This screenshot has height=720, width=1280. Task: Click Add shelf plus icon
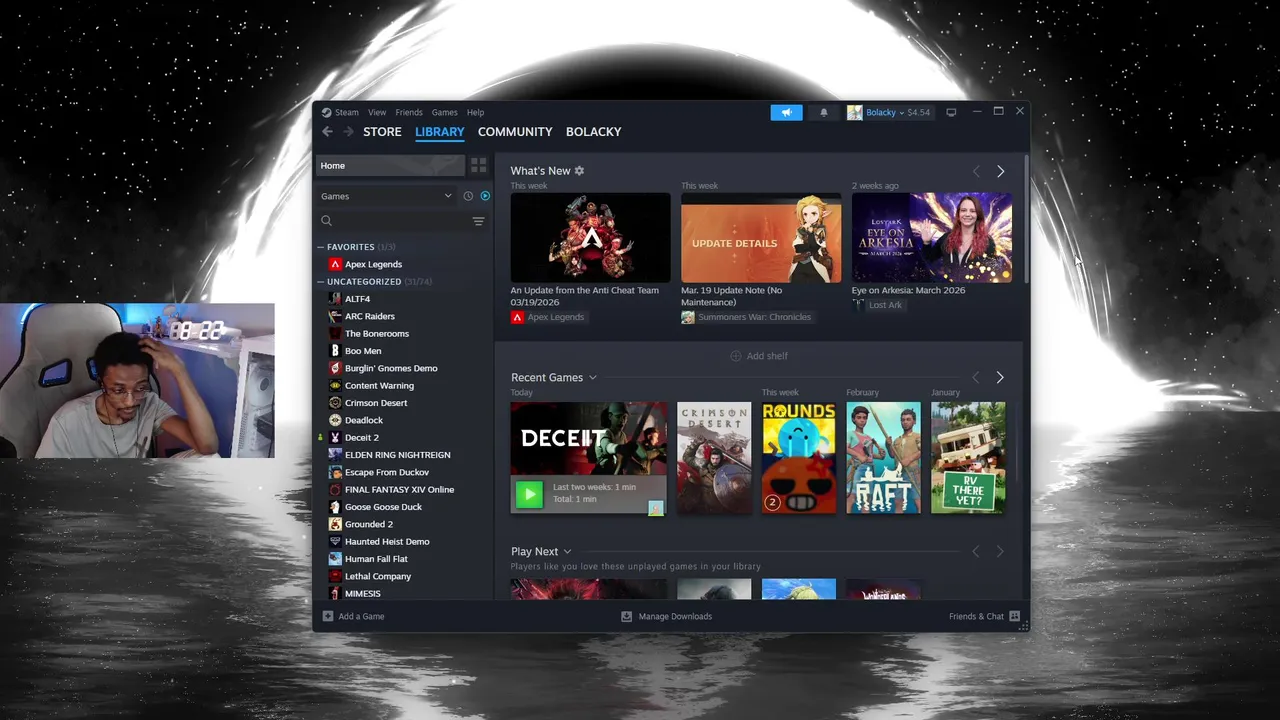coord(736,356)
